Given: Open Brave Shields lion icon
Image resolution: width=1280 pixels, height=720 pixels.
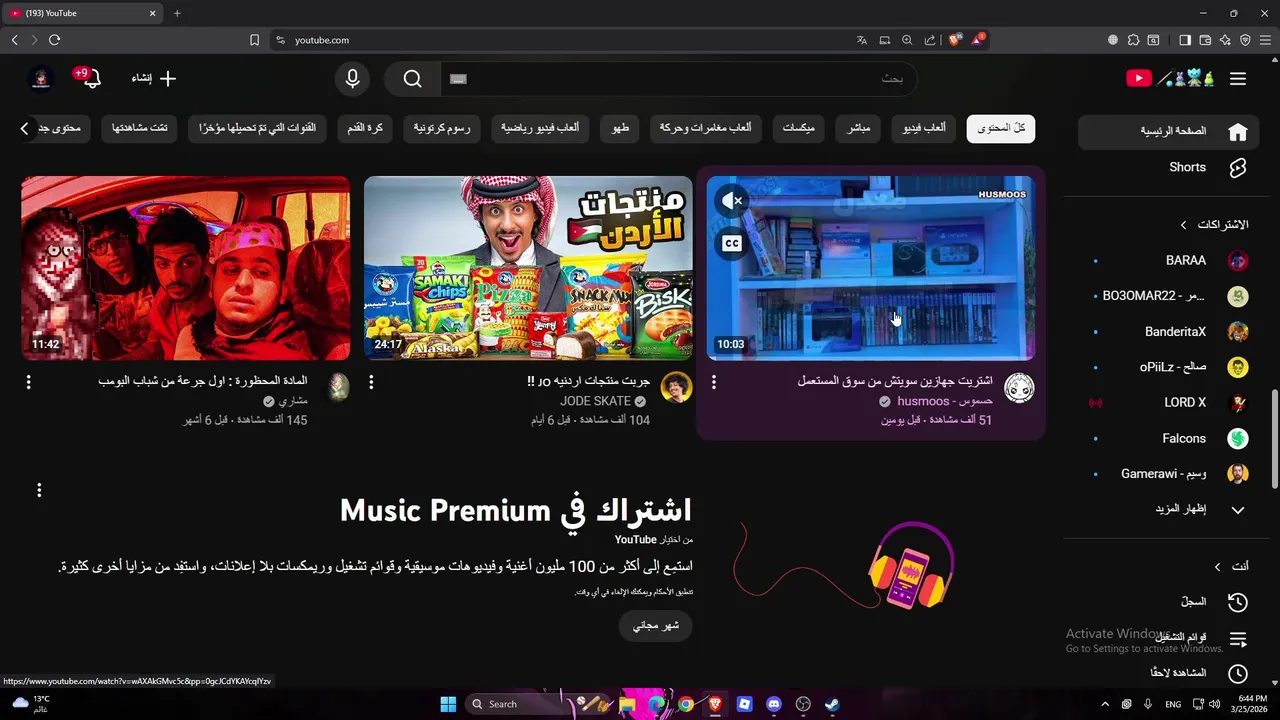Looking at the screenshot, I should pyautogui.click(x=955, y=40).
